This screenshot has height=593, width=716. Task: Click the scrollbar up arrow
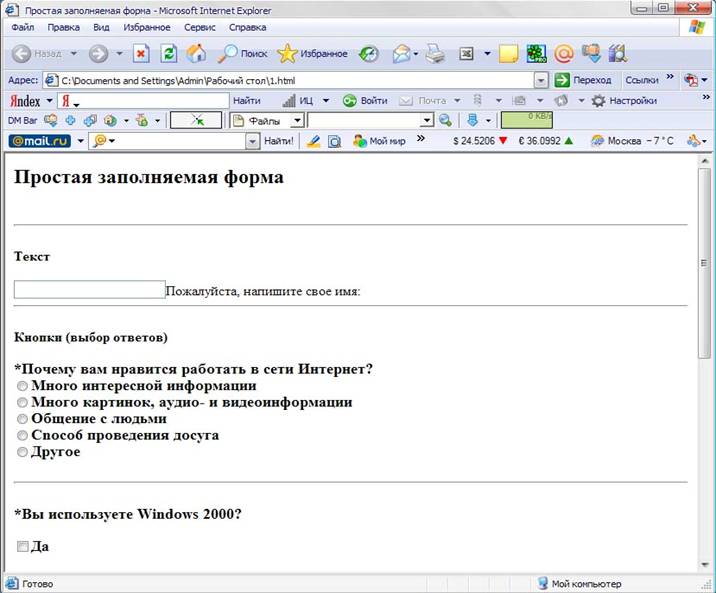click(704, 161)
